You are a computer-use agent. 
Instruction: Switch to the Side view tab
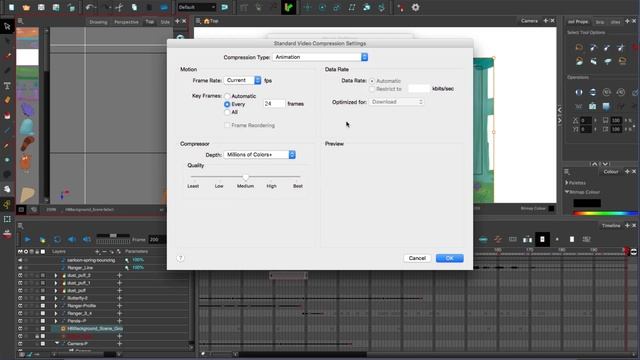pos(165,22)
